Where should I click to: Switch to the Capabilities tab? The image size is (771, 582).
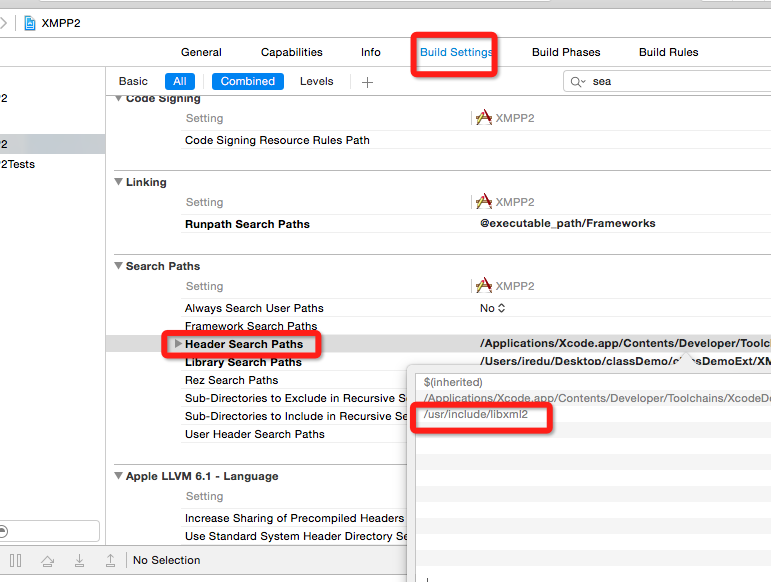pos(292,52)
